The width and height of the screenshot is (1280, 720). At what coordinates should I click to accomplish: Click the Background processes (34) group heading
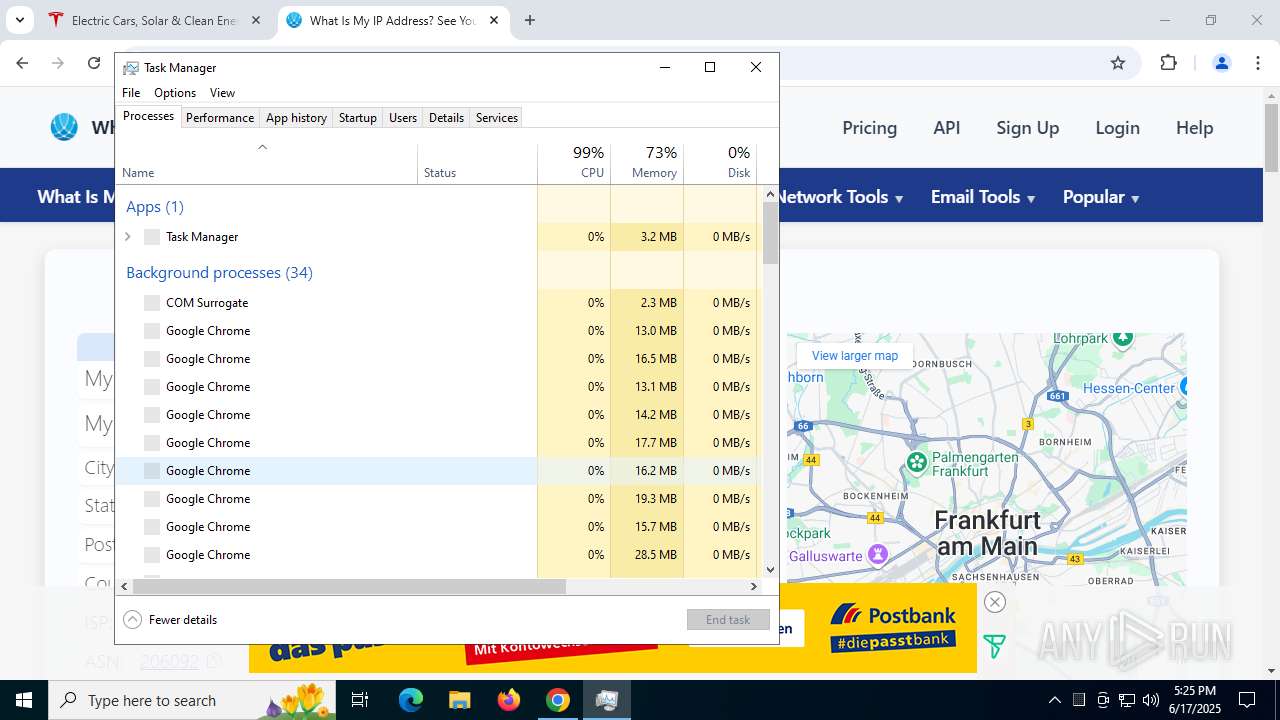219,273
